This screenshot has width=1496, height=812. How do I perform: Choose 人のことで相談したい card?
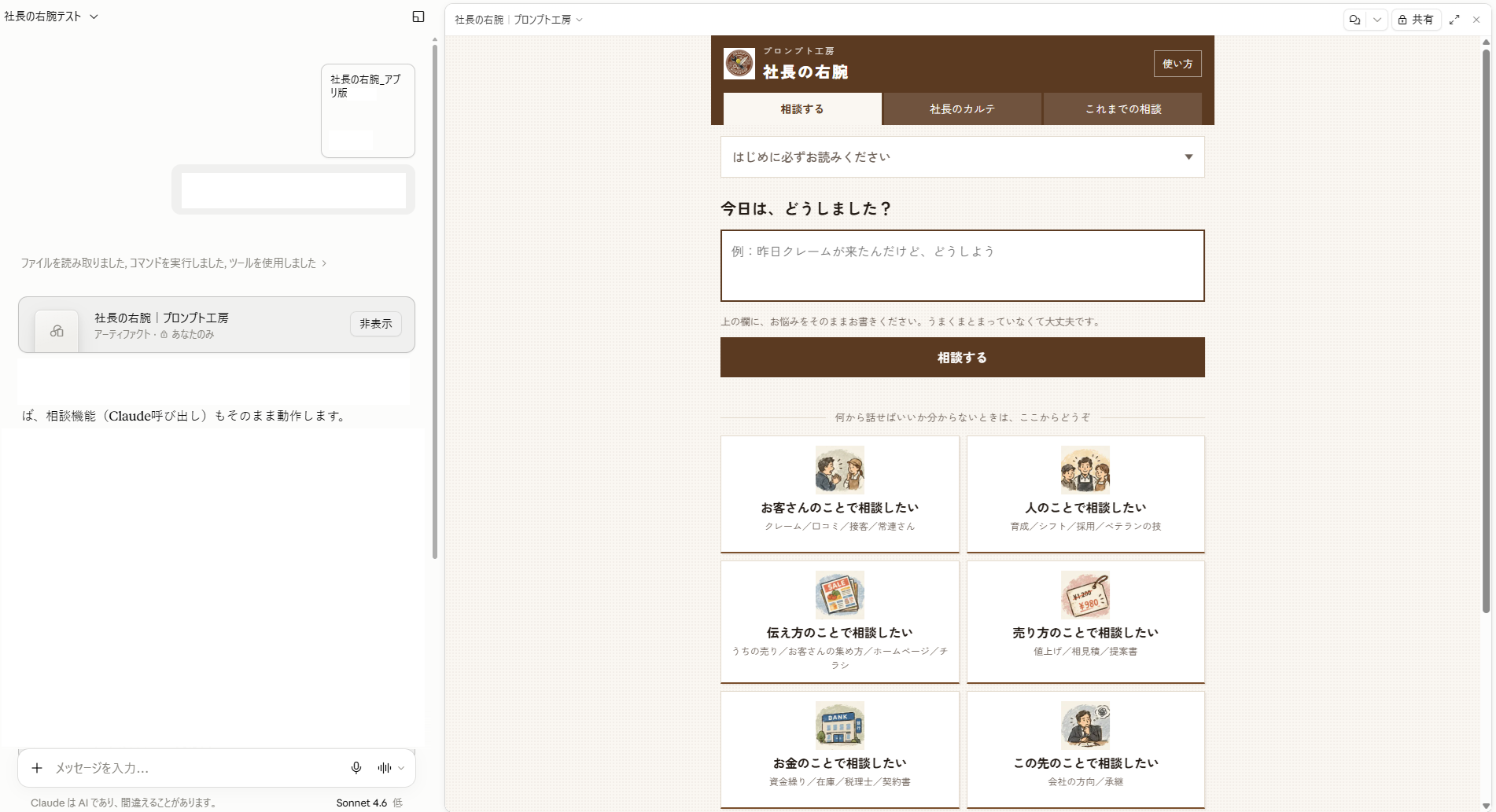click(x=1085, y=494)
